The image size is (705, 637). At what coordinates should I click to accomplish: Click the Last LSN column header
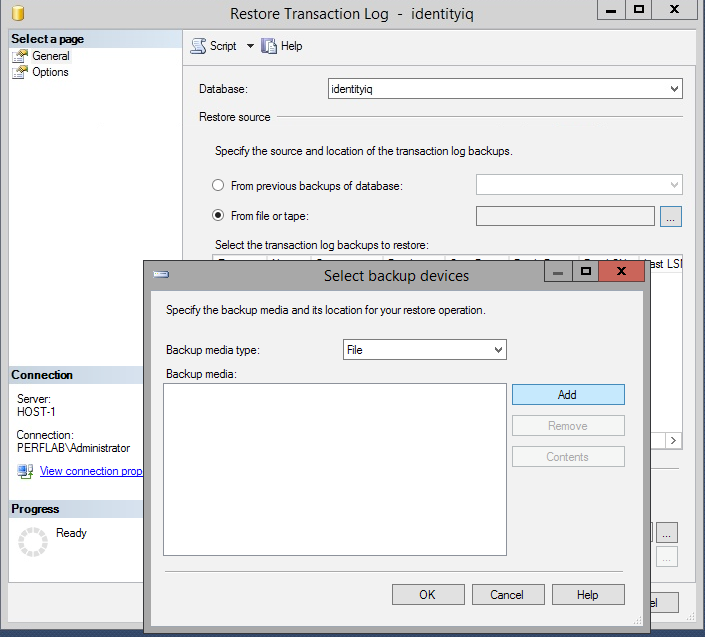tap(664, 264)
